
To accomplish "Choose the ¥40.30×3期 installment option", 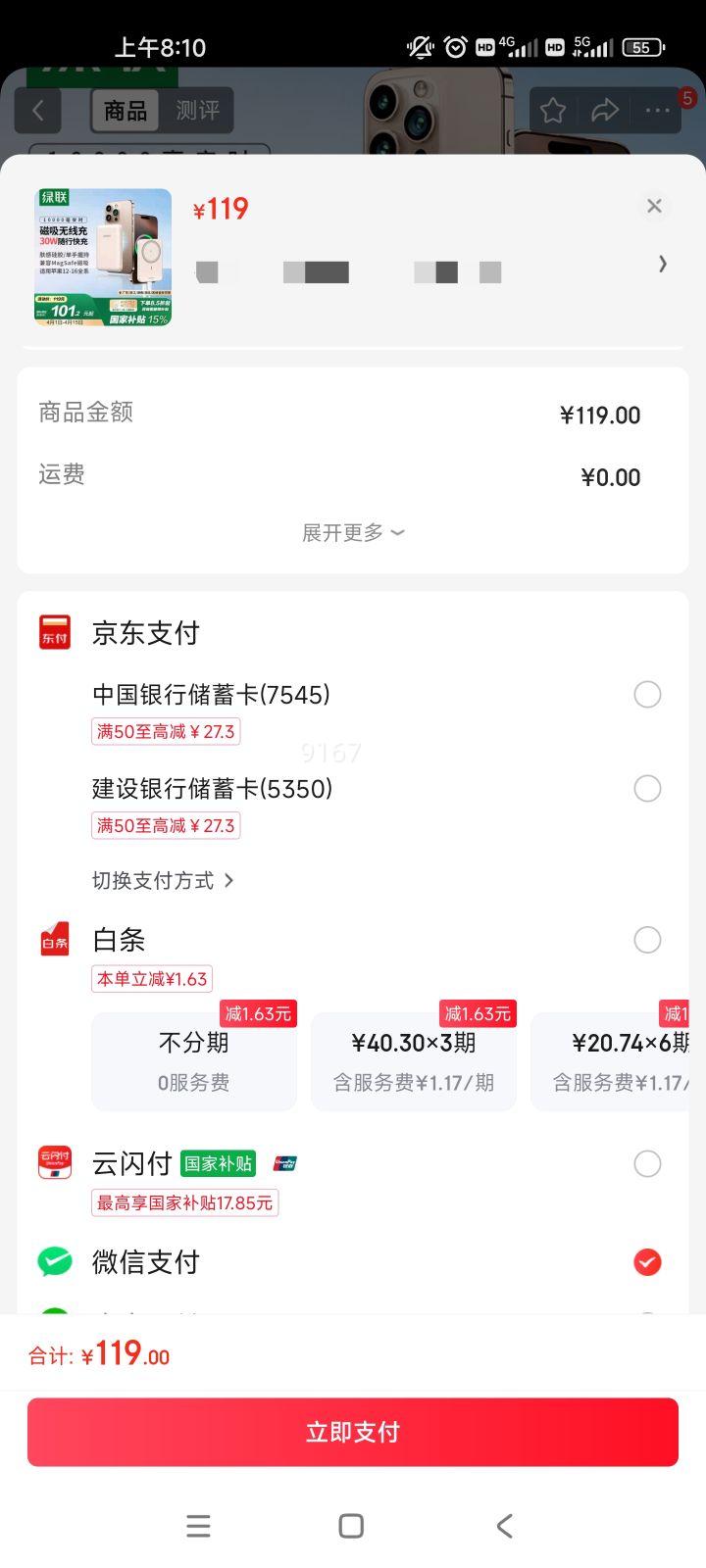I will [x=413, y=1061].
